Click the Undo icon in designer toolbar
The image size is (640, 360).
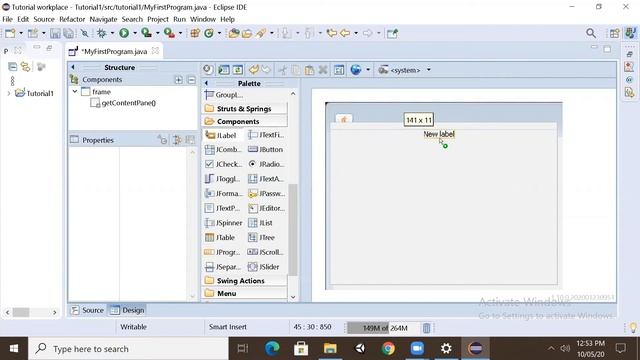(x=253, y=70)
